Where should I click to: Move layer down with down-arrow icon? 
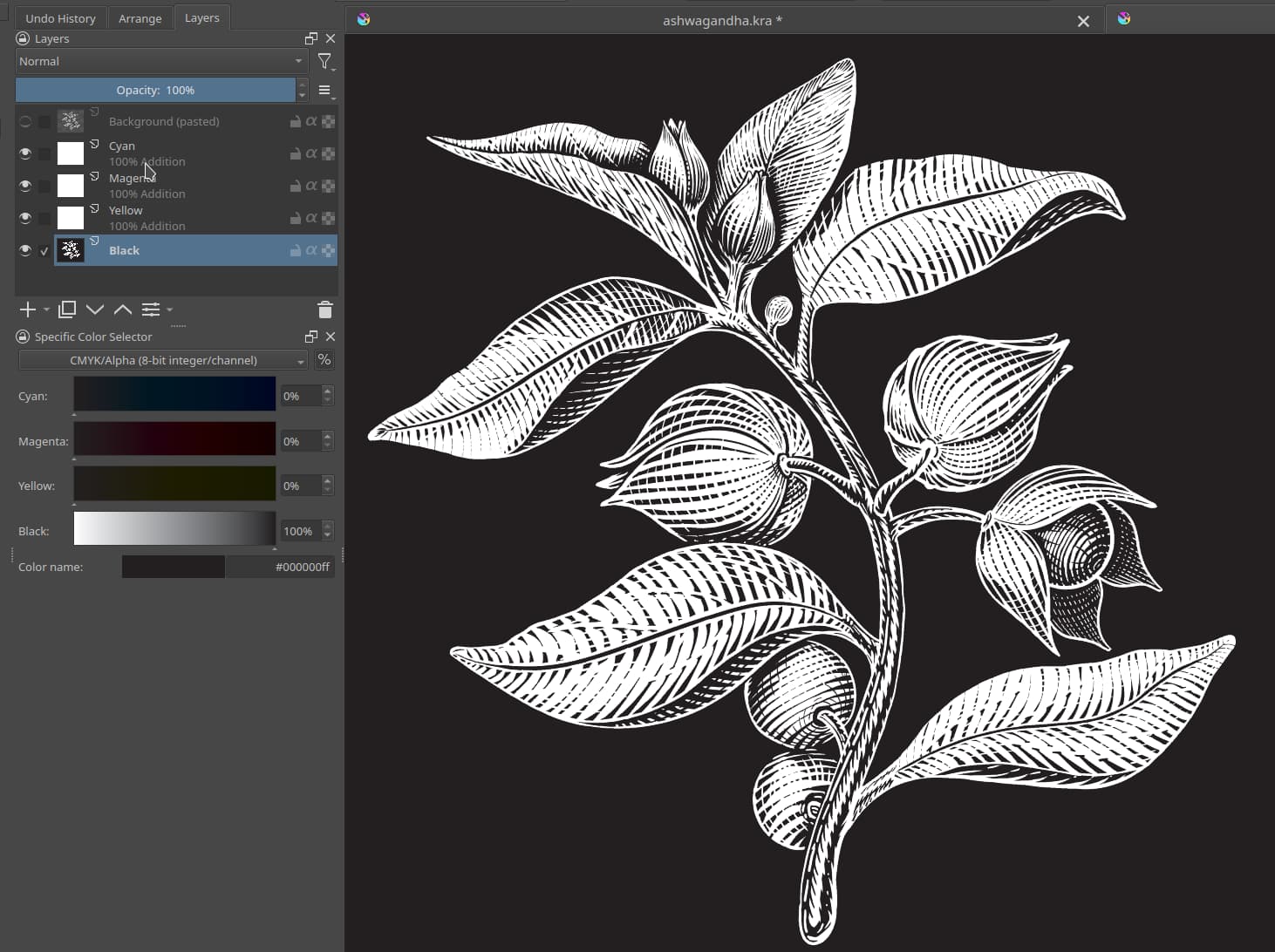click(x=95, y=309)
